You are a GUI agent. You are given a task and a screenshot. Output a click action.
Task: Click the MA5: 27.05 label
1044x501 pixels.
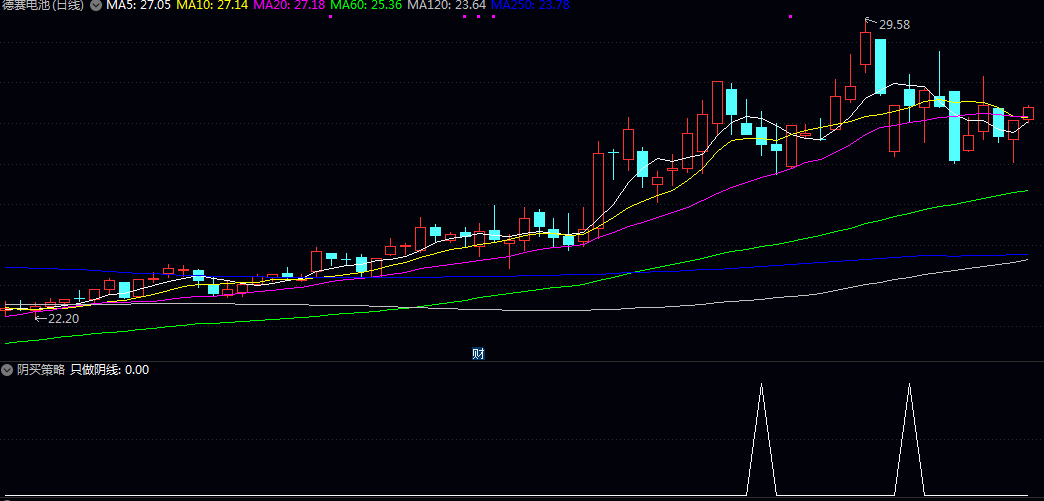138,5
